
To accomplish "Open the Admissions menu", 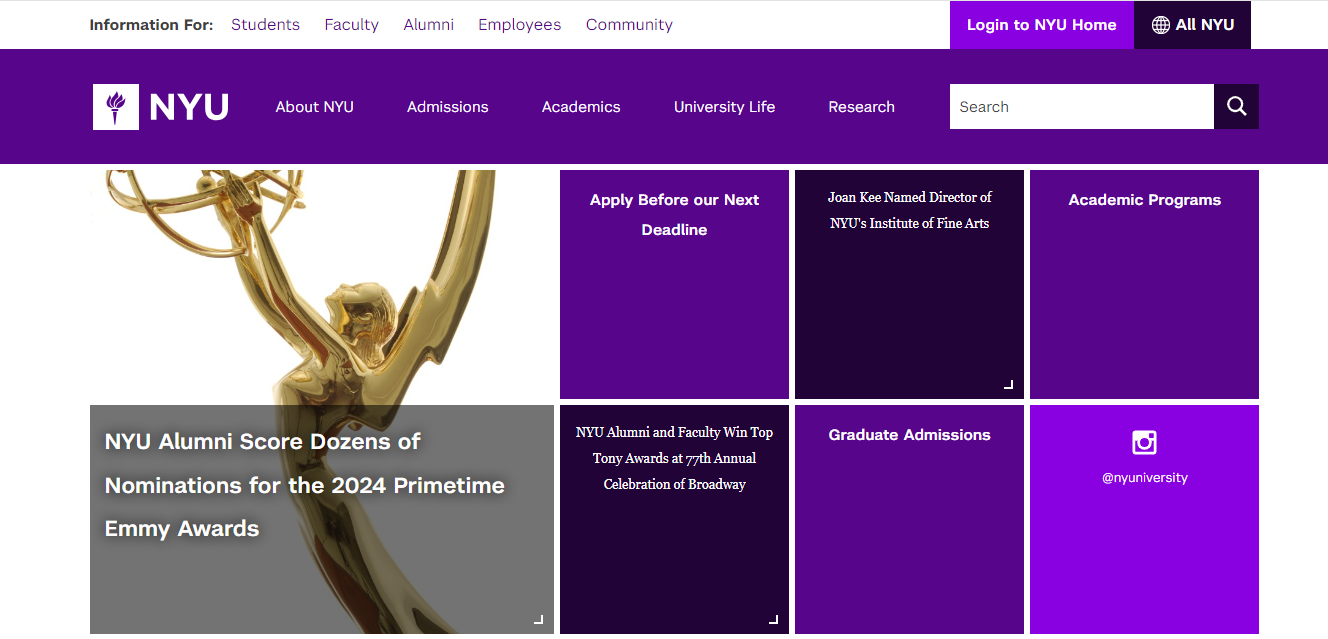I will pos(448,107).
